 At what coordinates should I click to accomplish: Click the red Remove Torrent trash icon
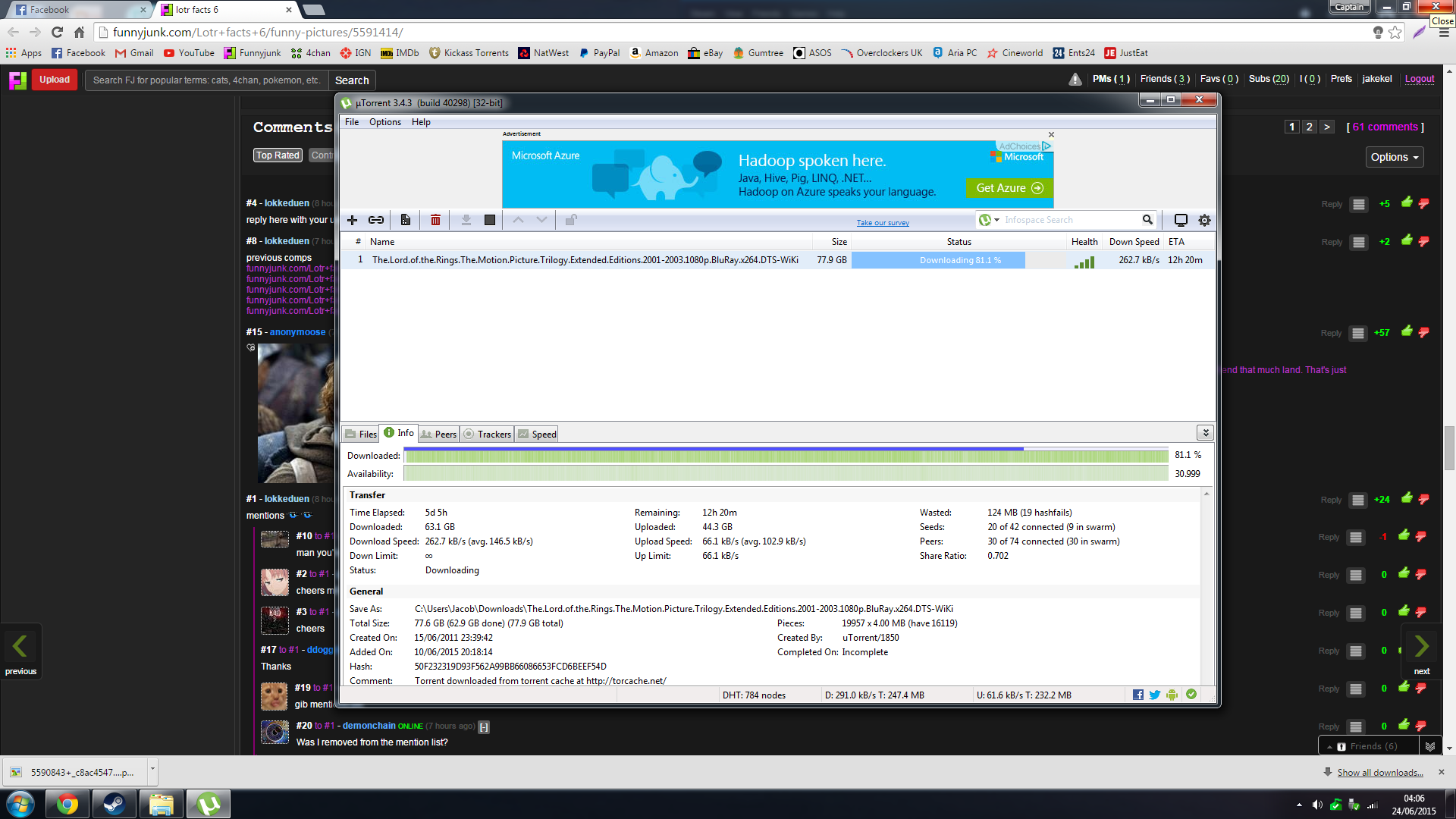tap(435, 220)
